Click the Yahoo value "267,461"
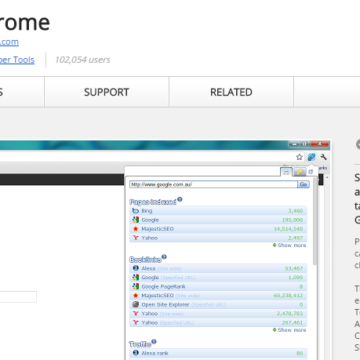This screenshot has height=360, width=360. coord(293,322)
